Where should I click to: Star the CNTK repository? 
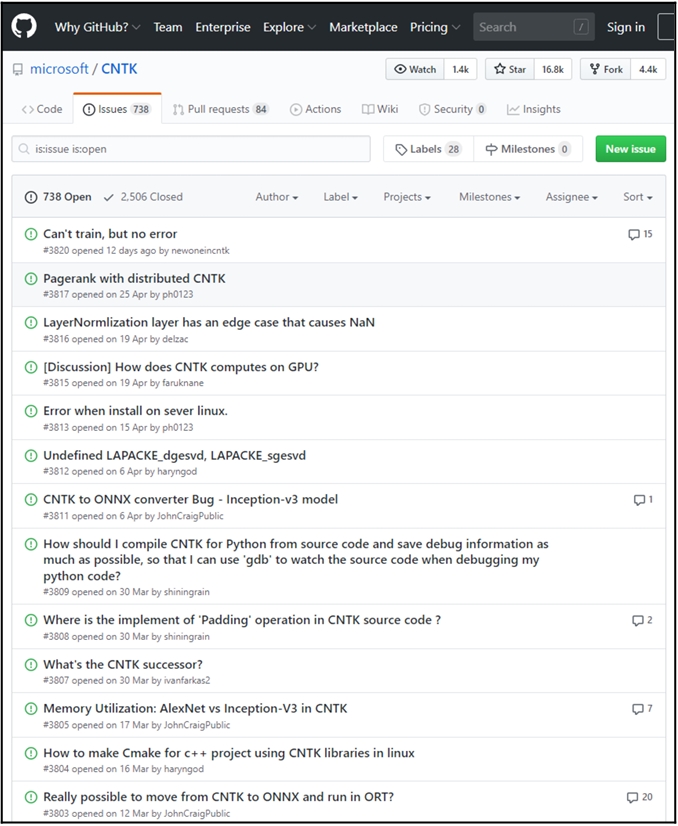pyautogui.click(x=510, y=70)
